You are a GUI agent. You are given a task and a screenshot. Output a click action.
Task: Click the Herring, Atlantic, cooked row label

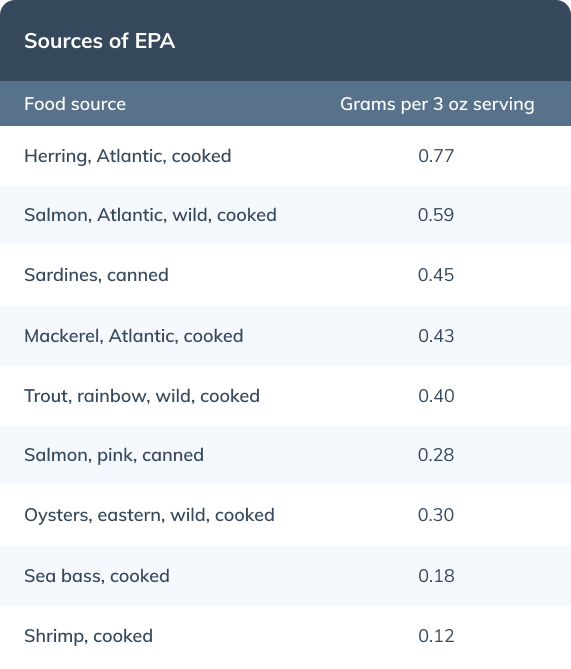[128, 156]
